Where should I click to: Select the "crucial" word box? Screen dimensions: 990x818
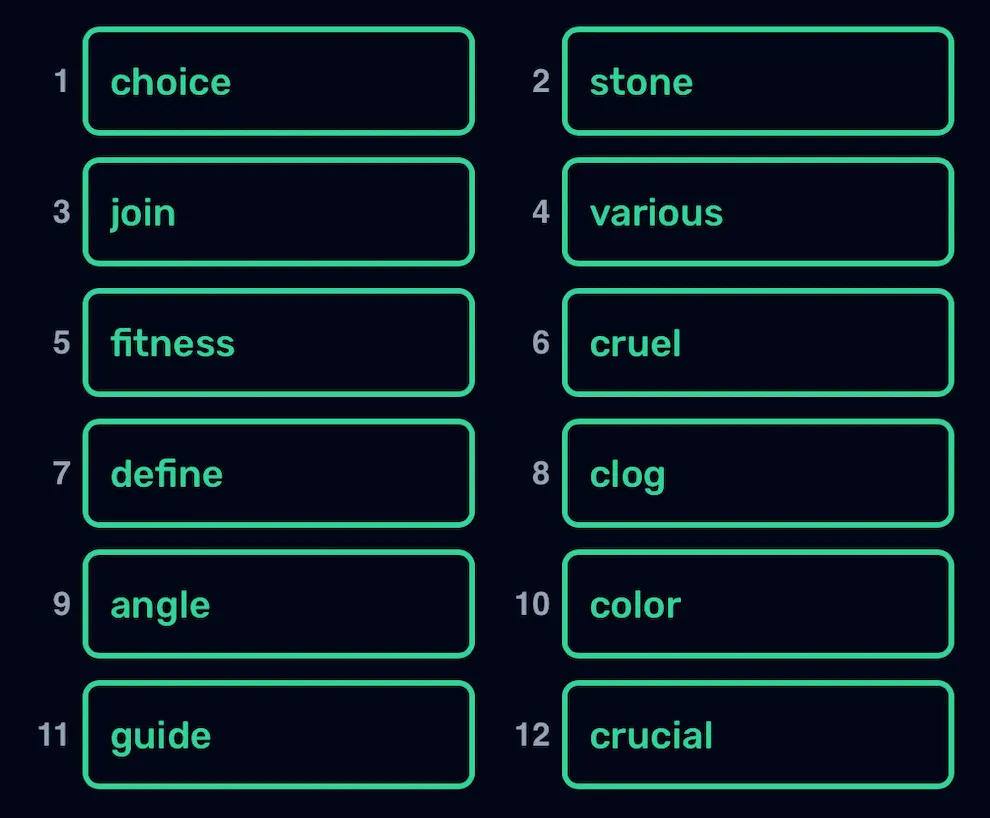coord(758,735)
